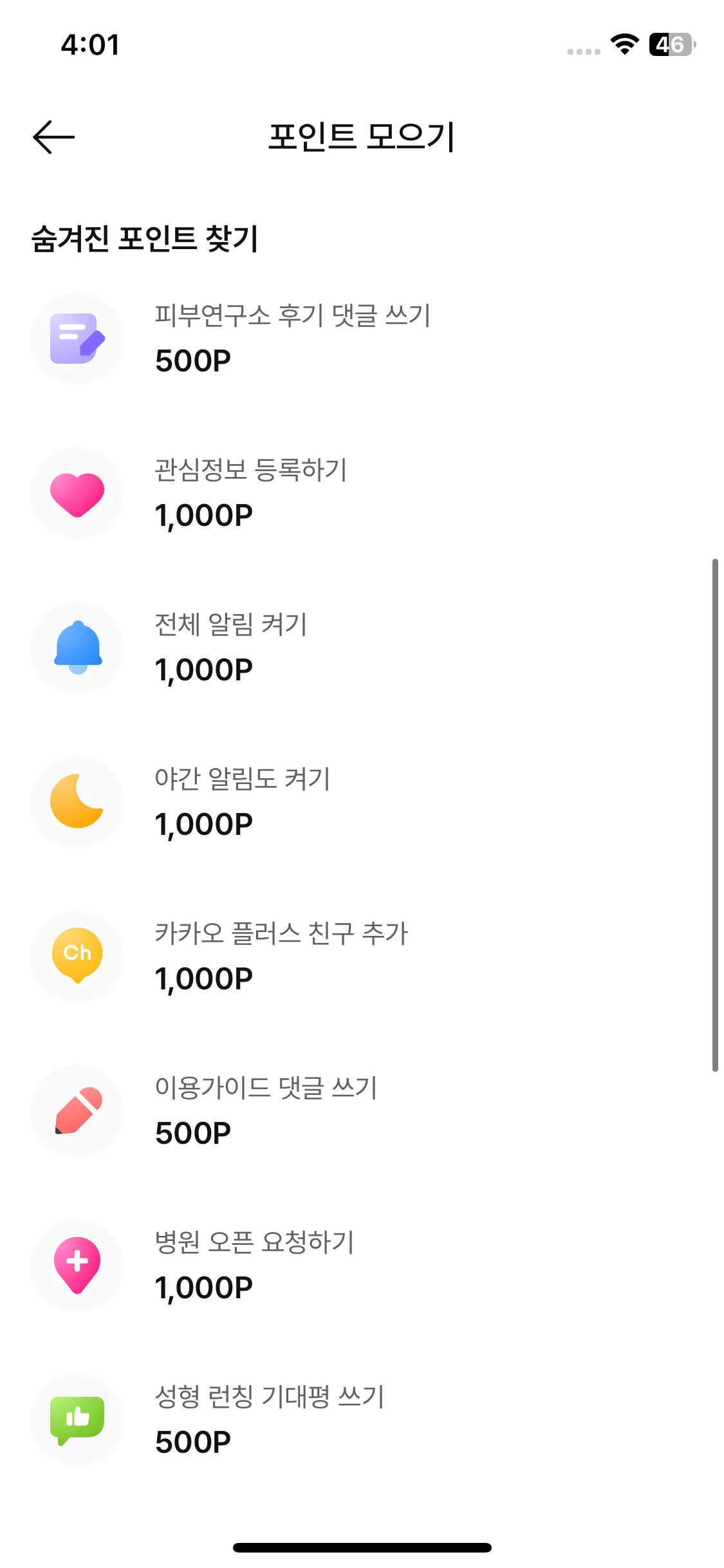Select 전체 알림 켜기 item
Viewport: 724px width, 1568px height.
362,648
